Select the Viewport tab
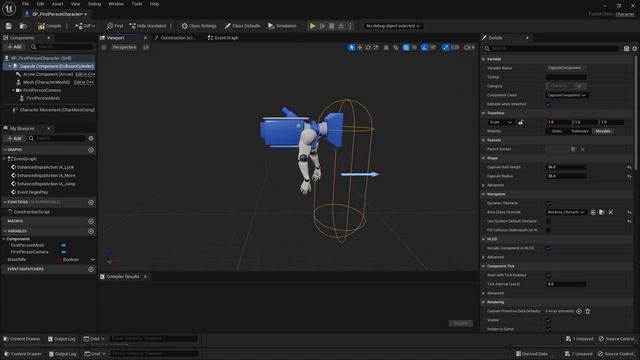Viewport: 640px width, 360px height. [116, 38]
